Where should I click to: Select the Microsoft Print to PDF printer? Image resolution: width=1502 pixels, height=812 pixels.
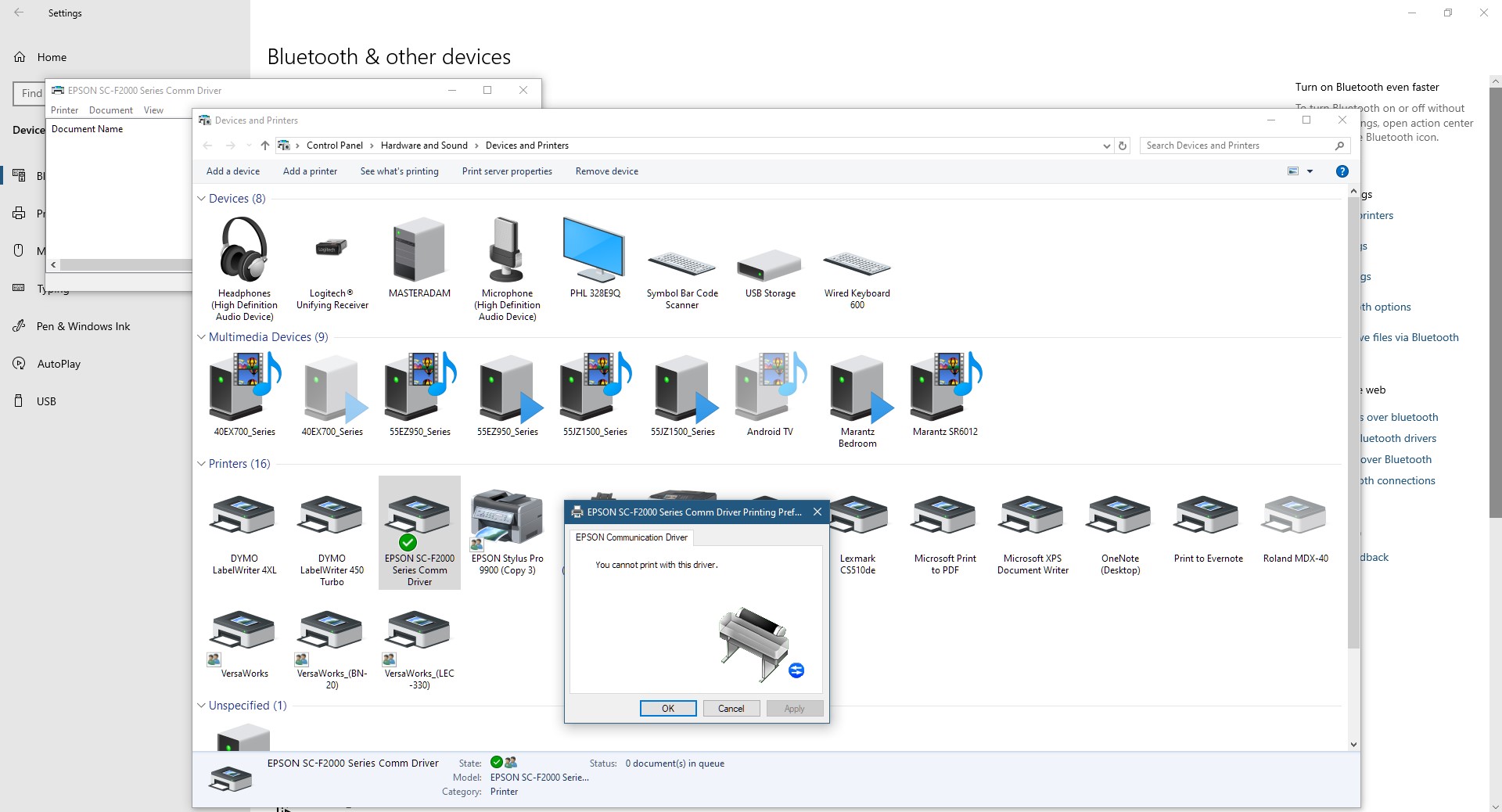coord(945,536)
